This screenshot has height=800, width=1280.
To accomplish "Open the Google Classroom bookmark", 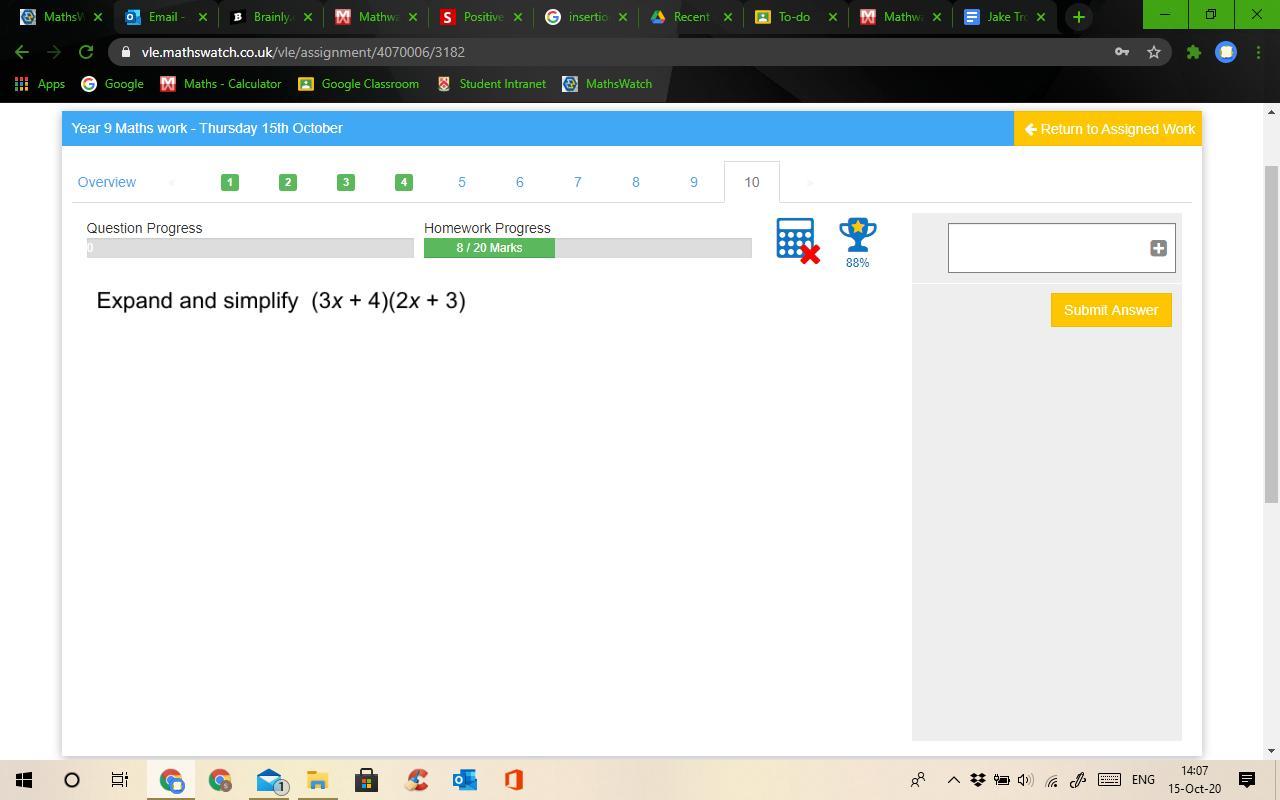I will [x=359, y=84].
